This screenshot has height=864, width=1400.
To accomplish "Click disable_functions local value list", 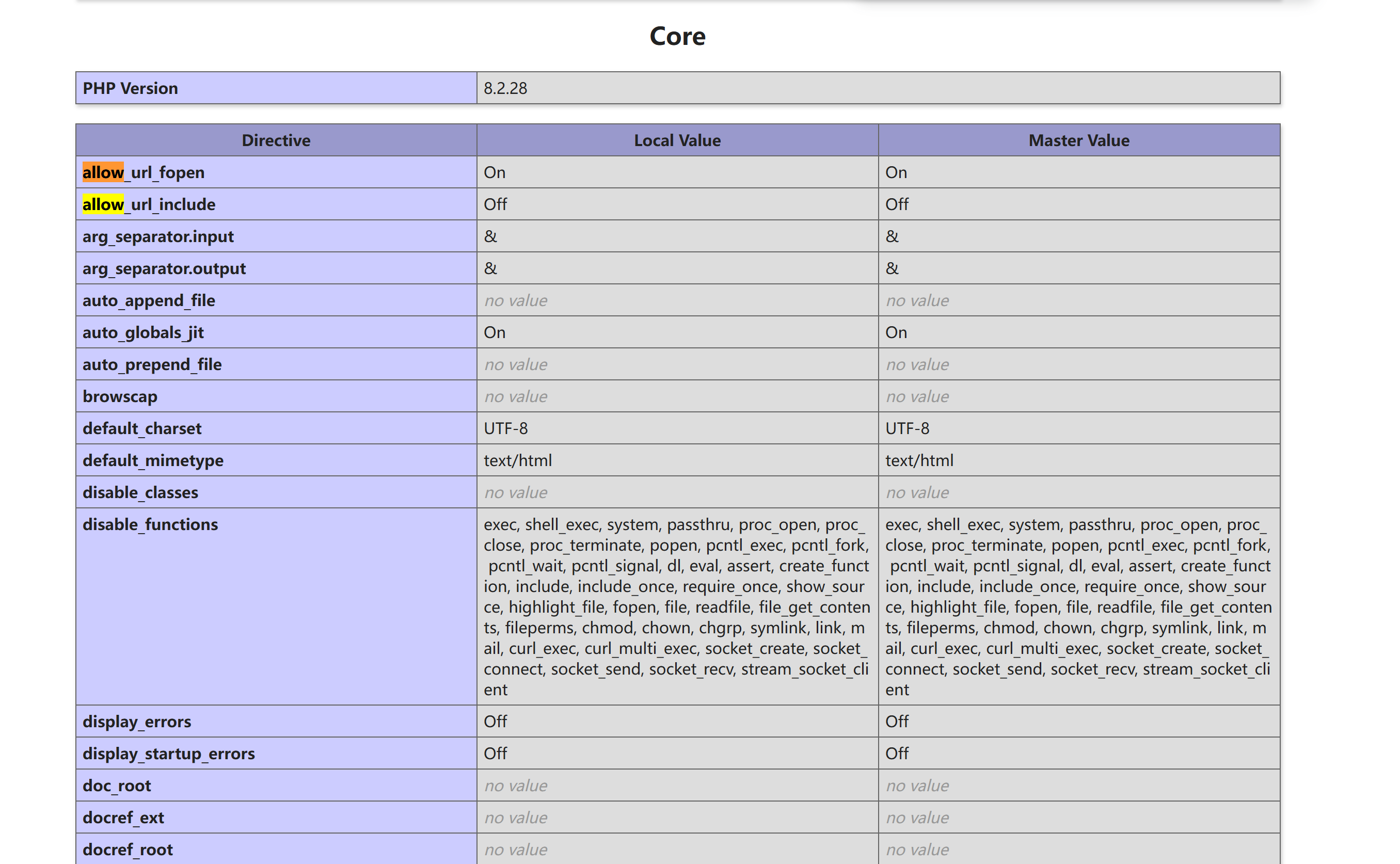I will pos(677,607).
